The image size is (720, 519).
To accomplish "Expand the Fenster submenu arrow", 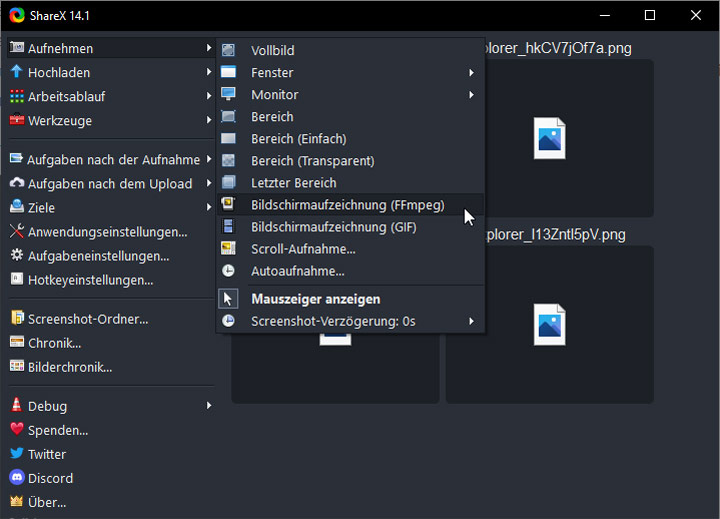I will coord(471,73).
